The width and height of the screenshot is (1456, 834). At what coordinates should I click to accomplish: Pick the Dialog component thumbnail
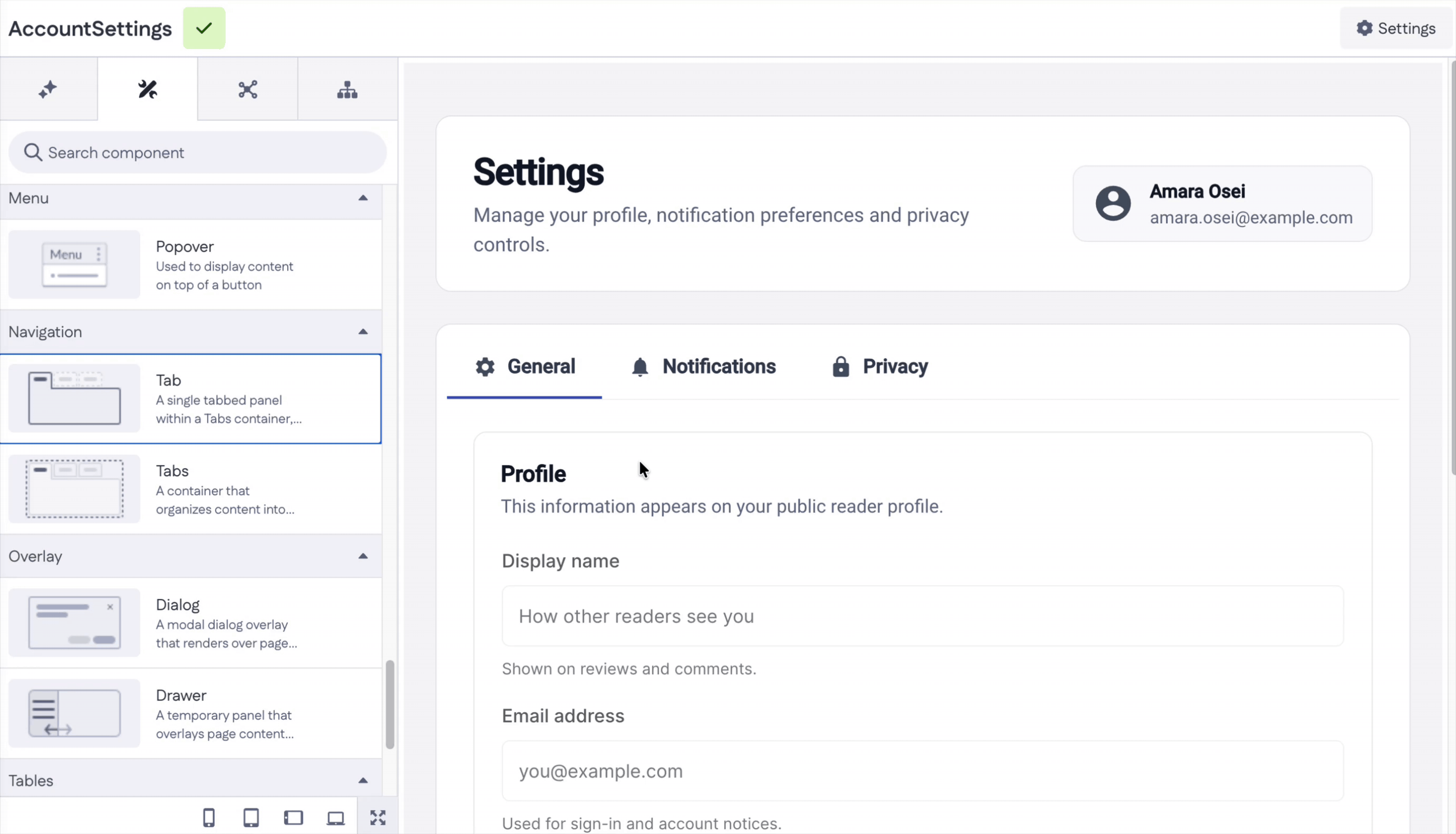(x=74, y=623)
